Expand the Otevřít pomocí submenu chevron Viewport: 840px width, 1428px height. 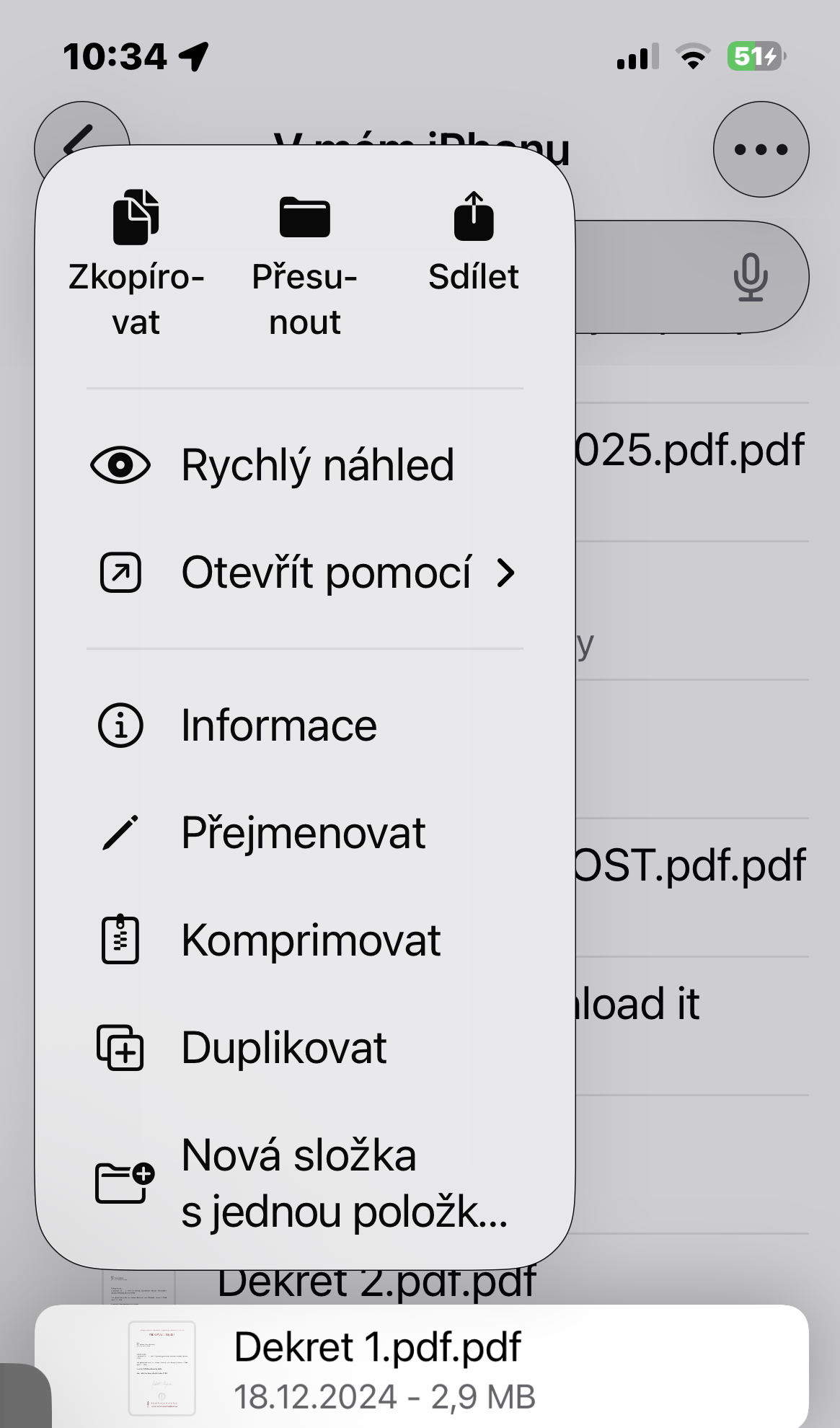point(506,573)
